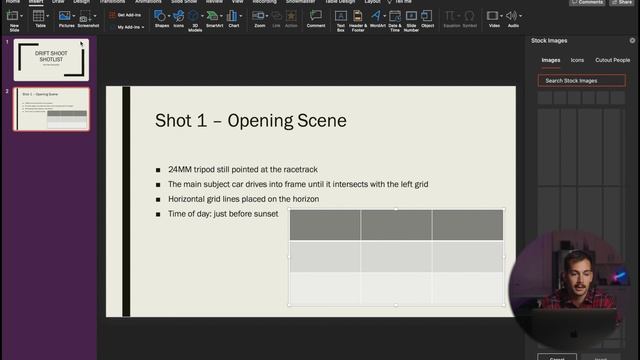Screen dimensions: 640x360
Task: Click the Pictures icon
Action: (x=64, y=16)
